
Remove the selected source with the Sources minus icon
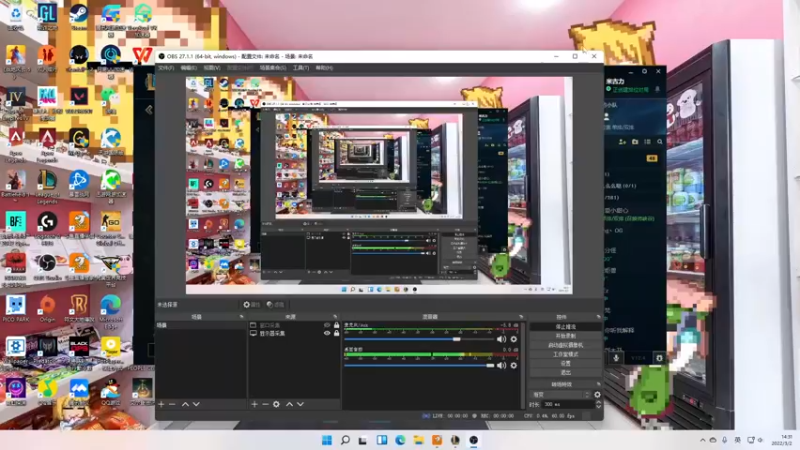tap(265, 404)
